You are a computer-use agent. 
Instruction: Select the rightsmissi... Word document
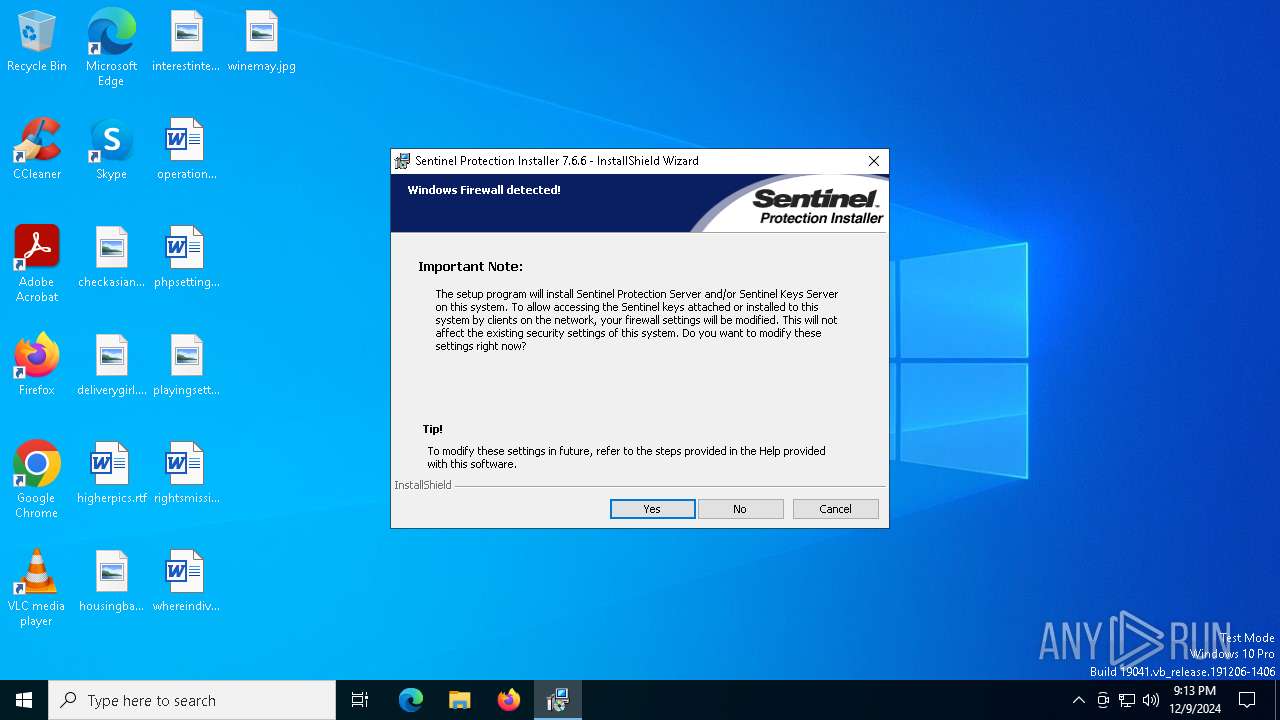[x=186, y=473]
